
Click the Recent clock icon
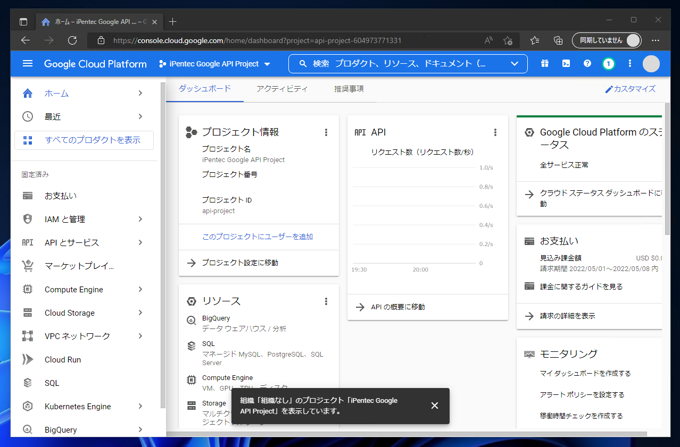click(27, 116)
